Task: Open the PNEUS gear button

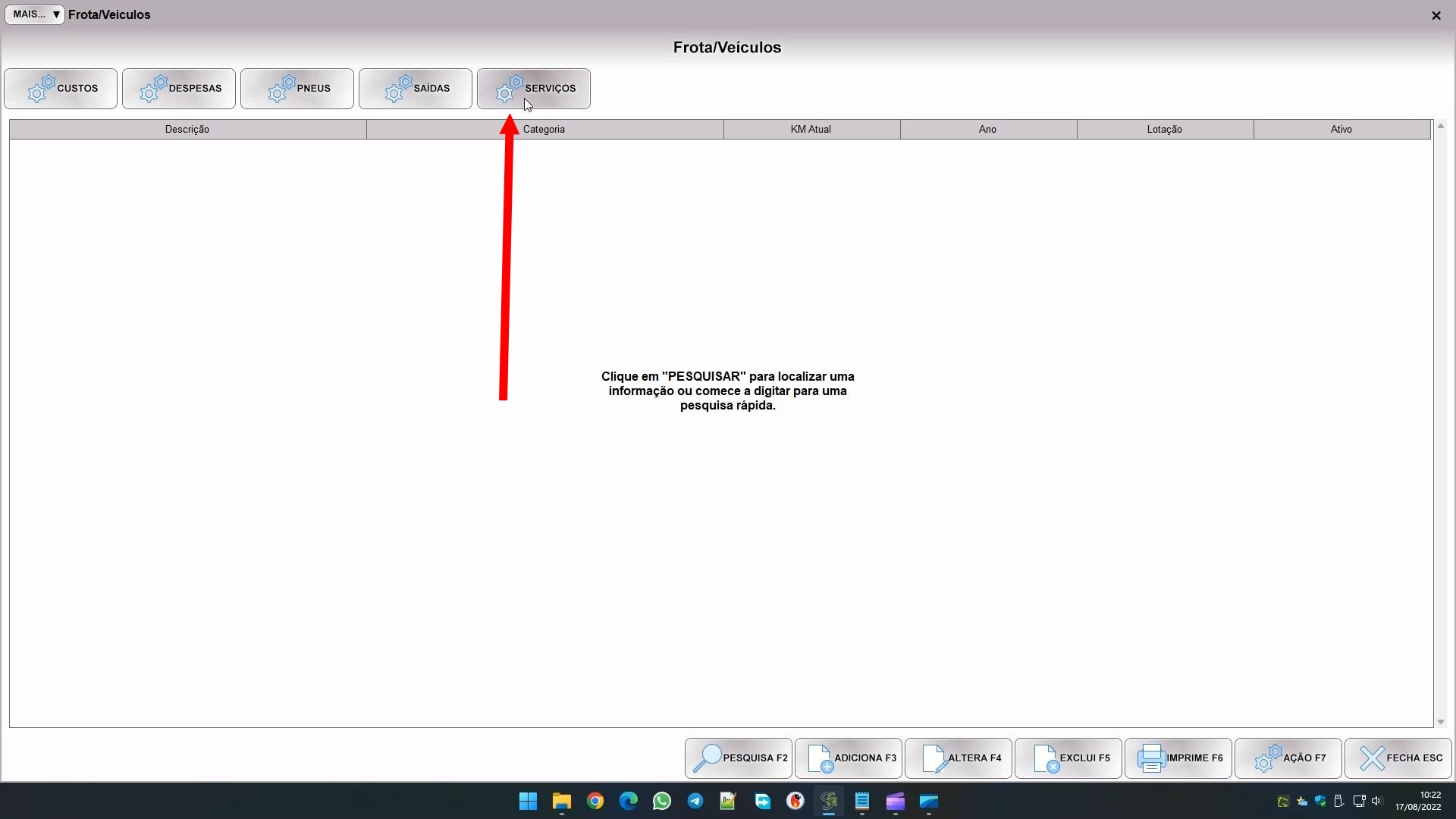Action: pos(297,89)
